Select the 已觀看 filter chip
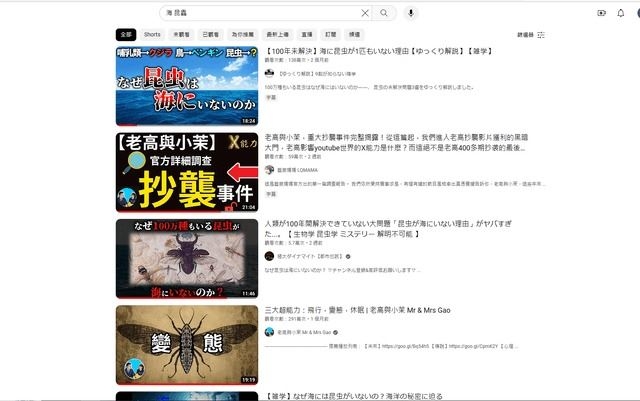Screen dimensions: 640x401 point(210,34)
